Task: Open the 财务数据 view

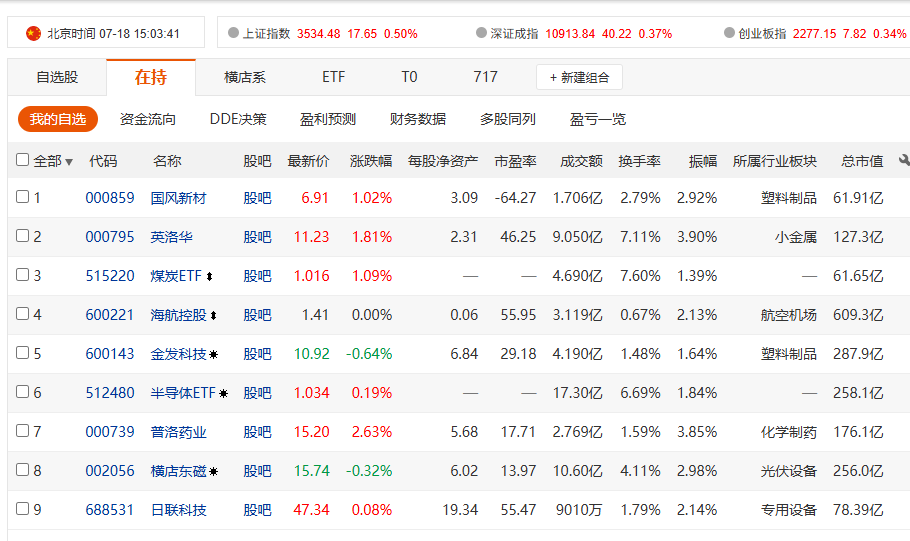Action: [x=418, y=119]
